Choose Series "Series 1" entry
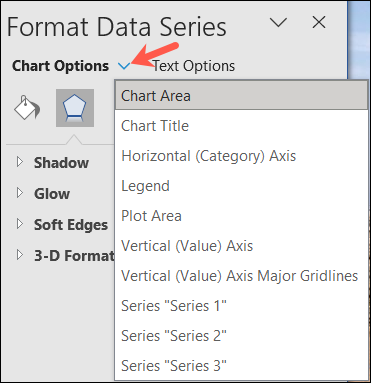This screenshot has width=371, height=383. 241,306
